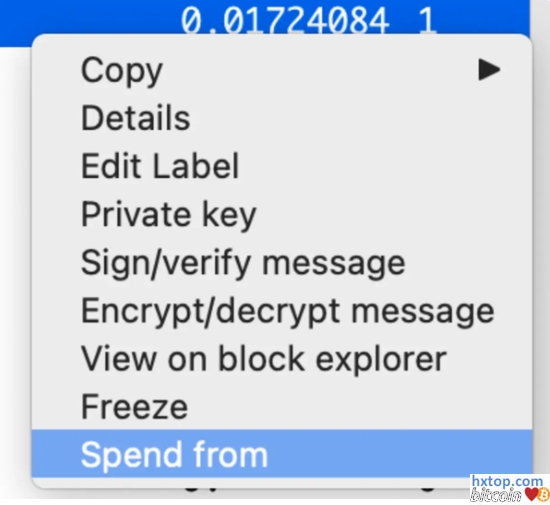Open the hxtop.com watermark link
This screenshot has height=505, width=550.
pos(507,481)
